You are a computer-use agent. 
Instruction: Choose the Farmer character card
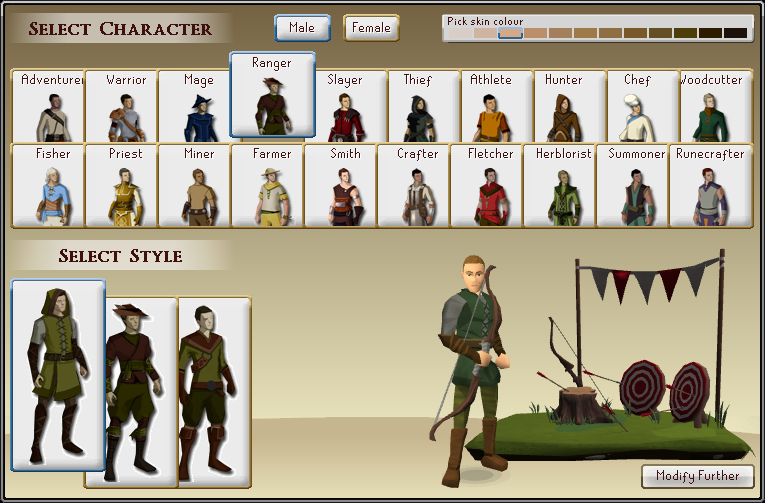point(267,185)
